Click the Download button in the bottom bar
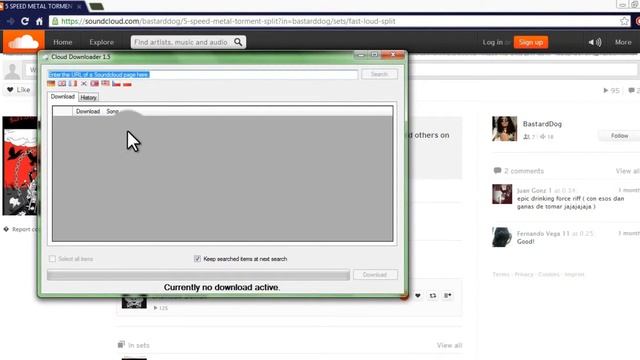The image size is (640, 360). (x=375, y=275)
